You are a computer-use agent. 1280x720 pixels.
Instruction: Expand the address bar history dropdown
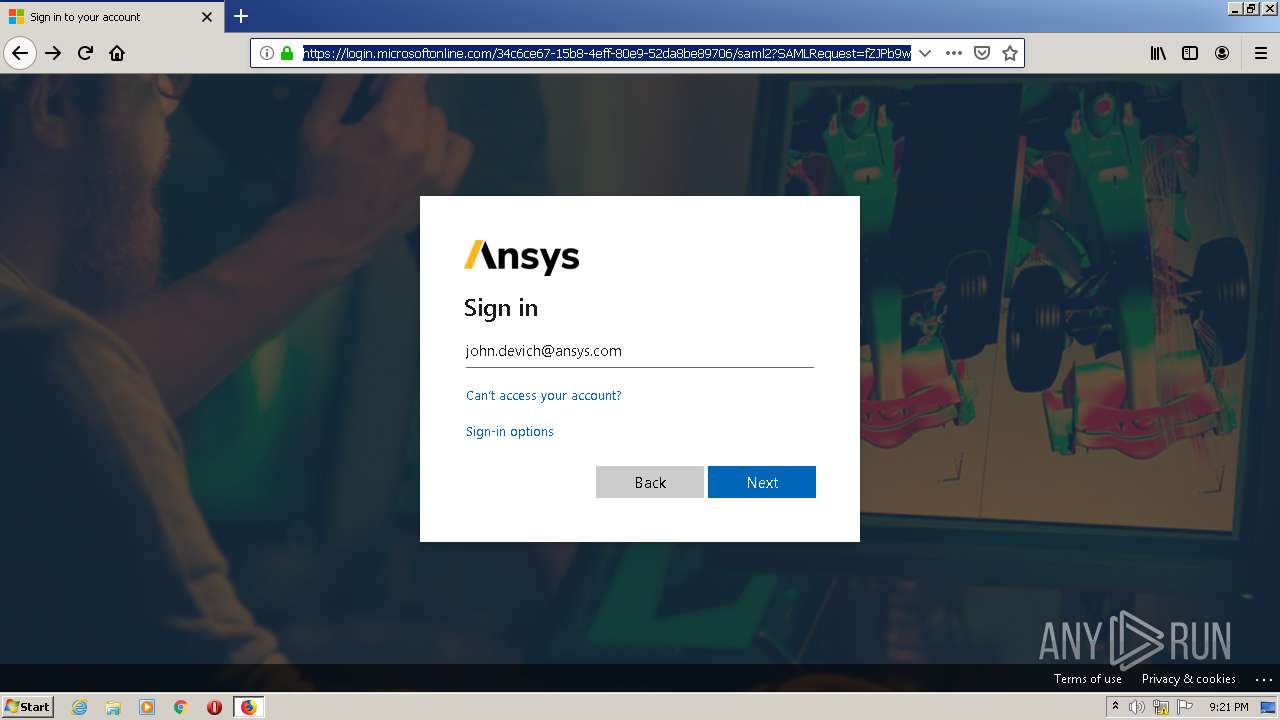pos(925,53)
